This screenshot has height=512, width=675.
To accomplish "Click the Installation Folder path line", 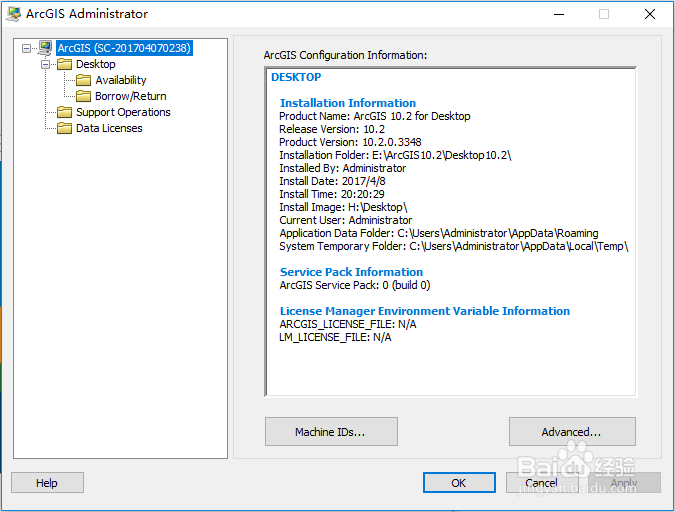I will [395, 155].
